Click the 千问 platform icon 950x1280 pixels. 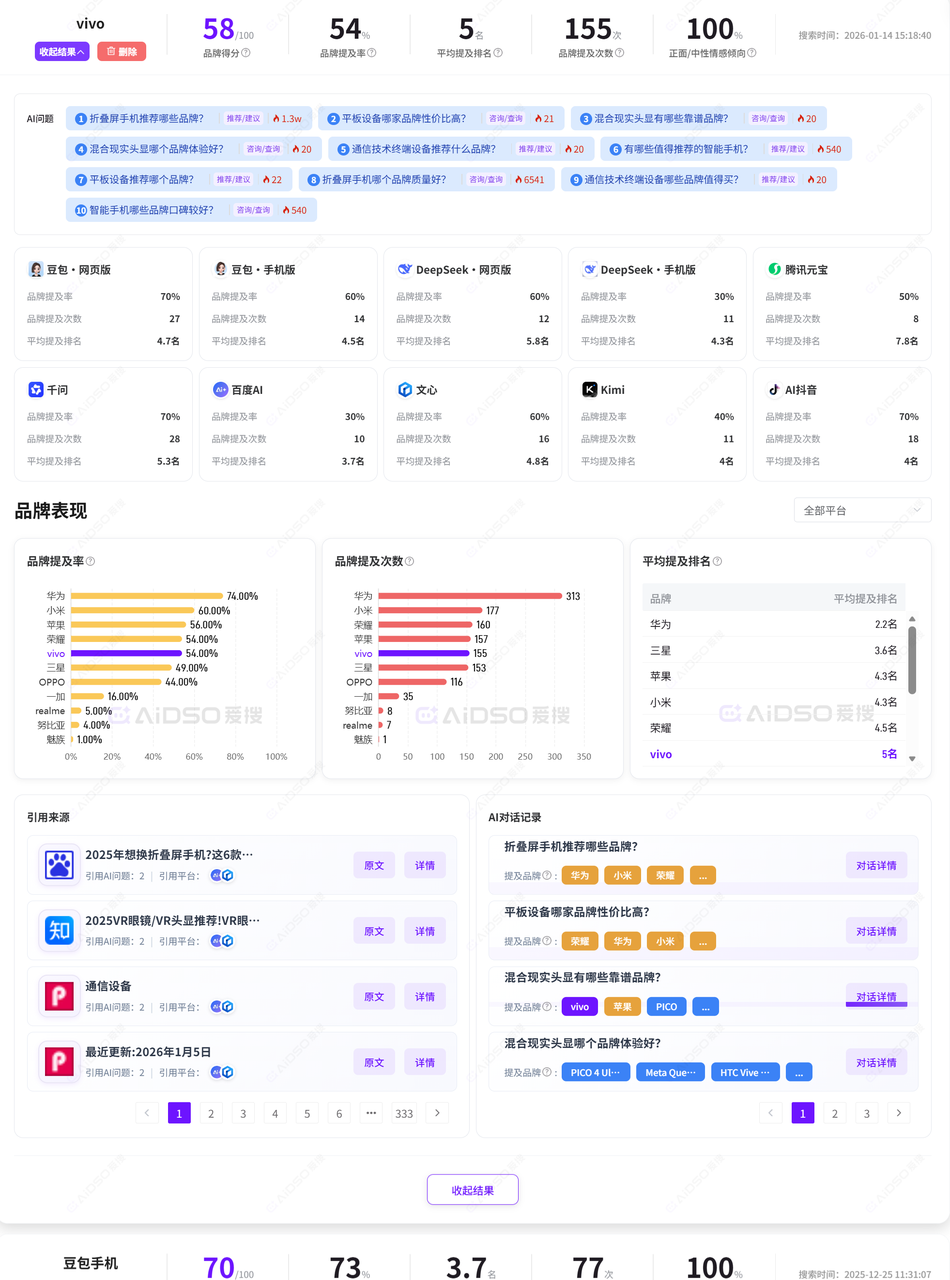tap(36, 390)
